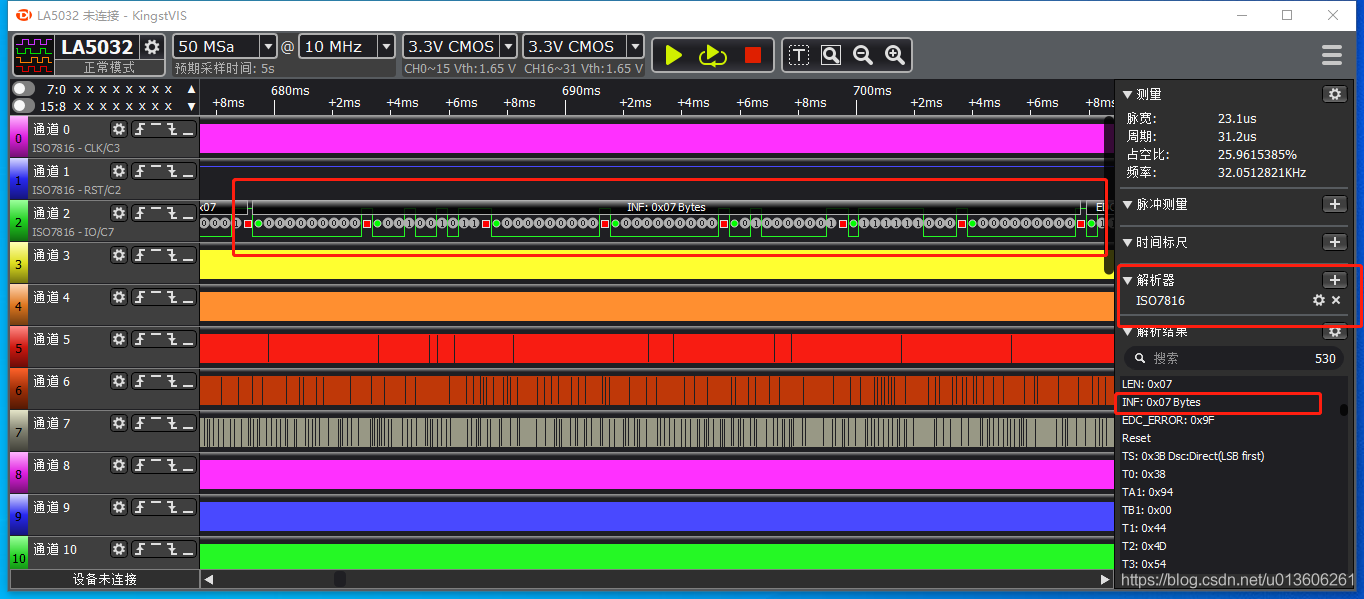The height and width of the screenshot is (599, 1364).
Task: Set rising edge trigger on channel 0
Action: tap(141, 129)
